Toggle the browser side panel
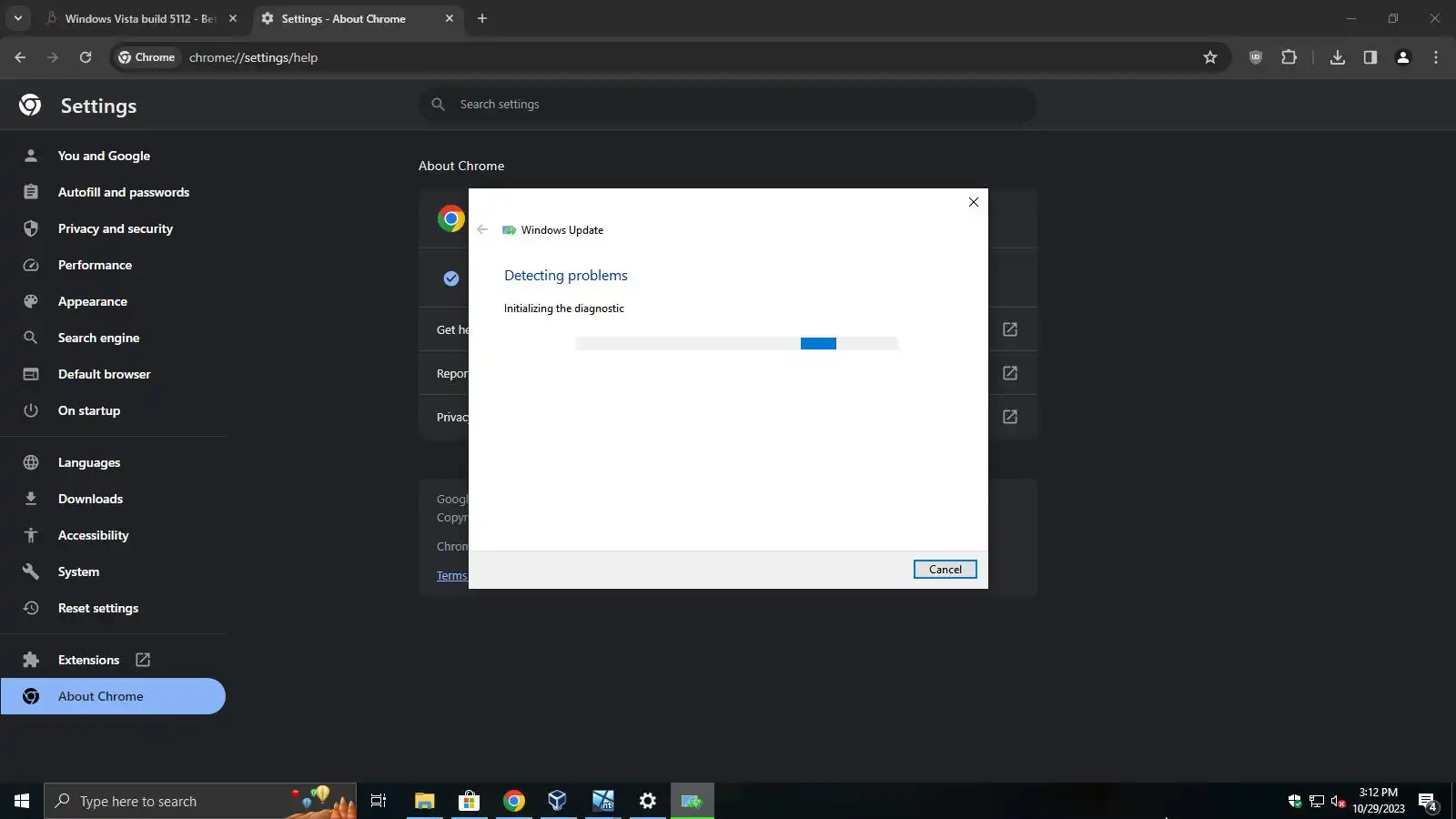 coord(1370,57)
